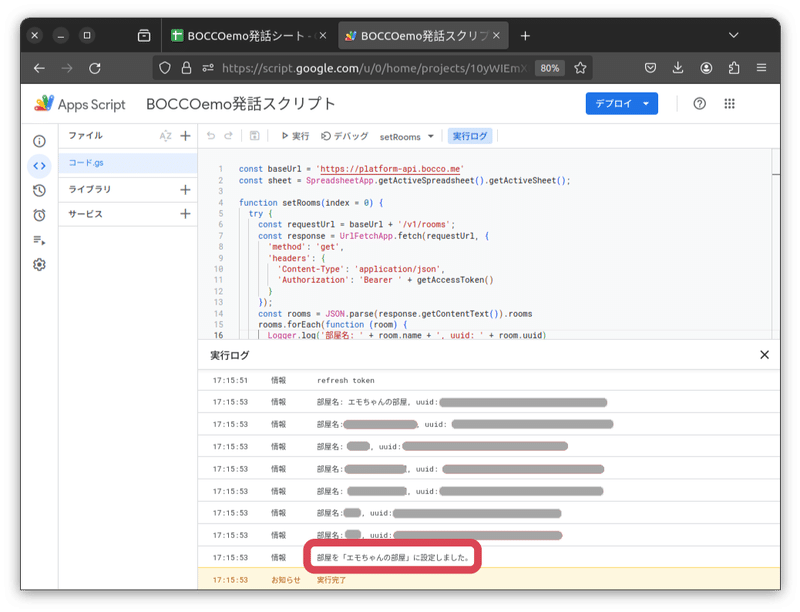800x612 pixels.
Task: Close the BOCCOemo発話シート browser tab
Action: pos(323,36)
